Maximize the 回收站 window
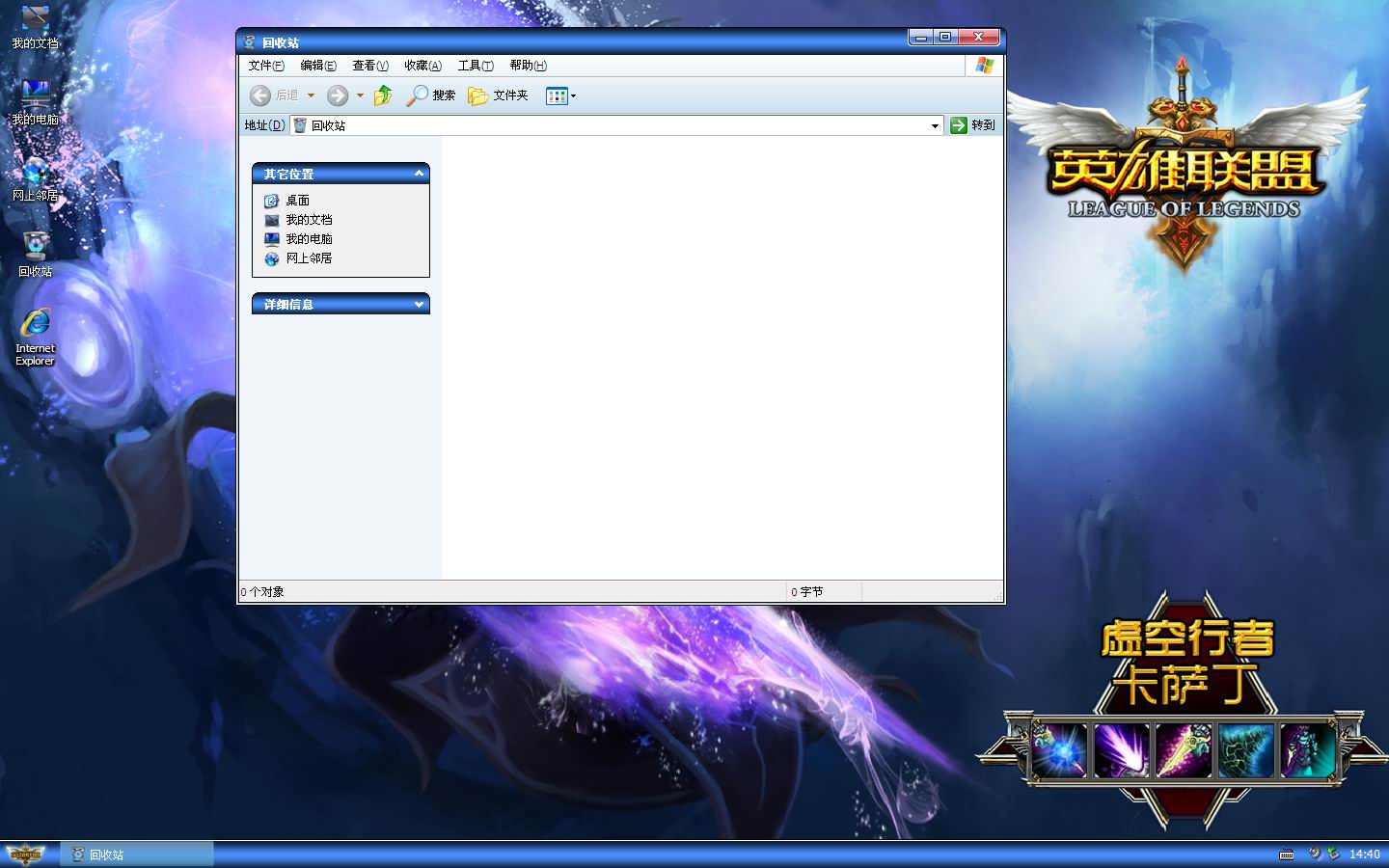 coord(945,38)
